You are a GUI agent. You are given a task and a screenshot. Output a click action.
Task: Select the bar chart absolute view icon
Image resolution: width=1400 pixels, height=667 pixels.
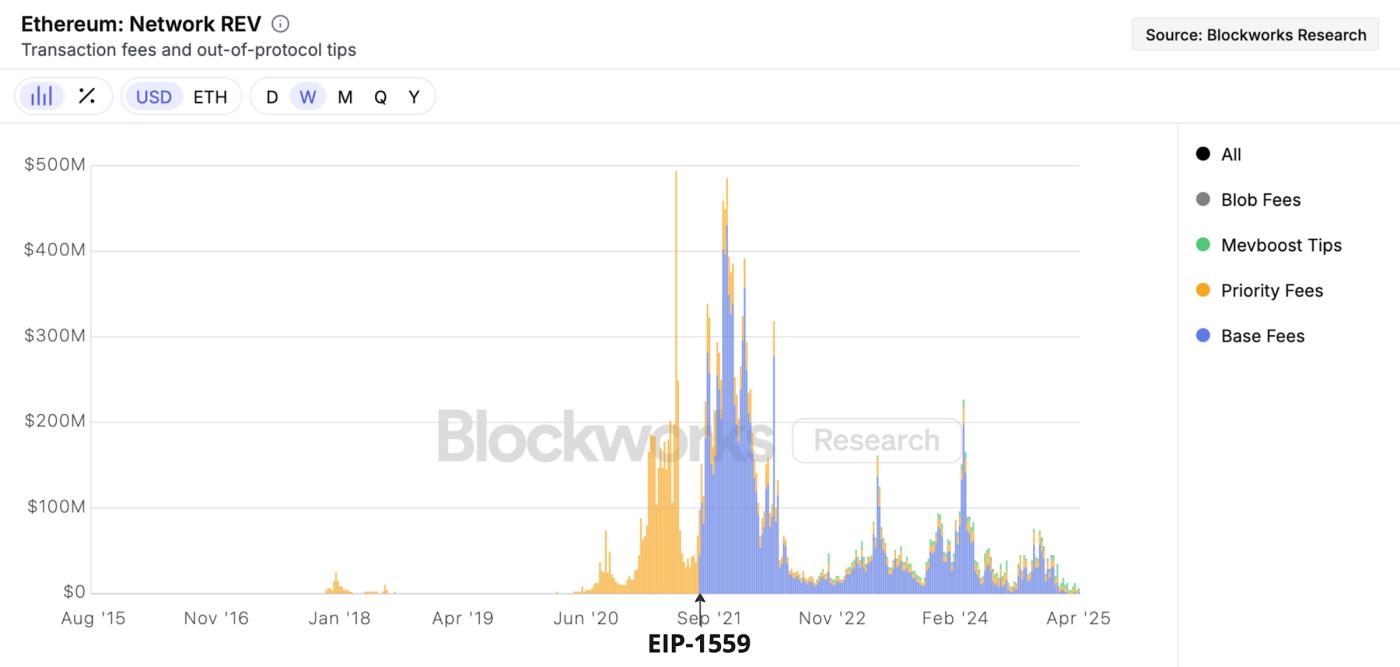coord(42,96)
